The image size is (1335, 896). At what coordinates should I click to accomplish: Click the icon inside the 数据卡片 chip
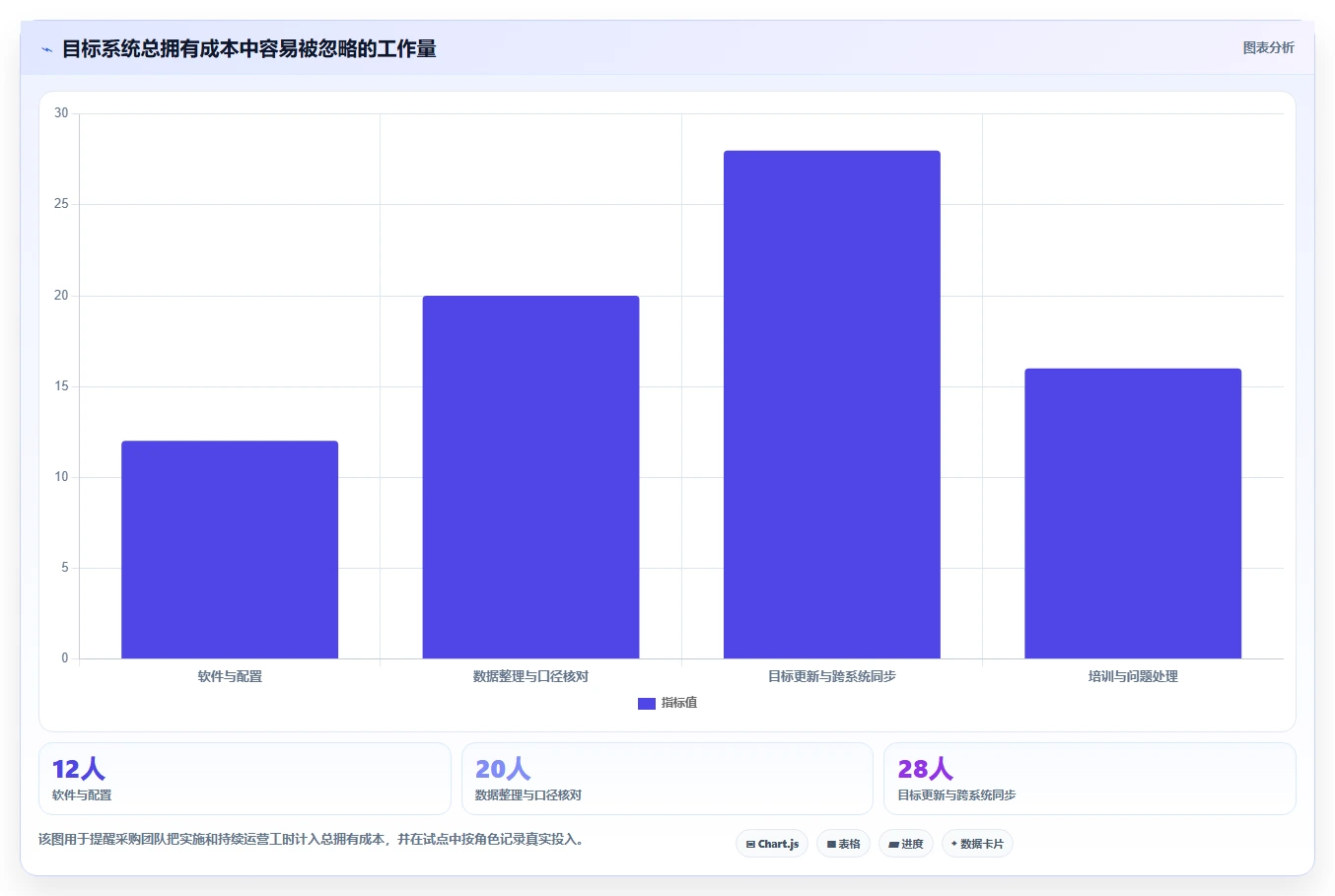click(954, 844)
